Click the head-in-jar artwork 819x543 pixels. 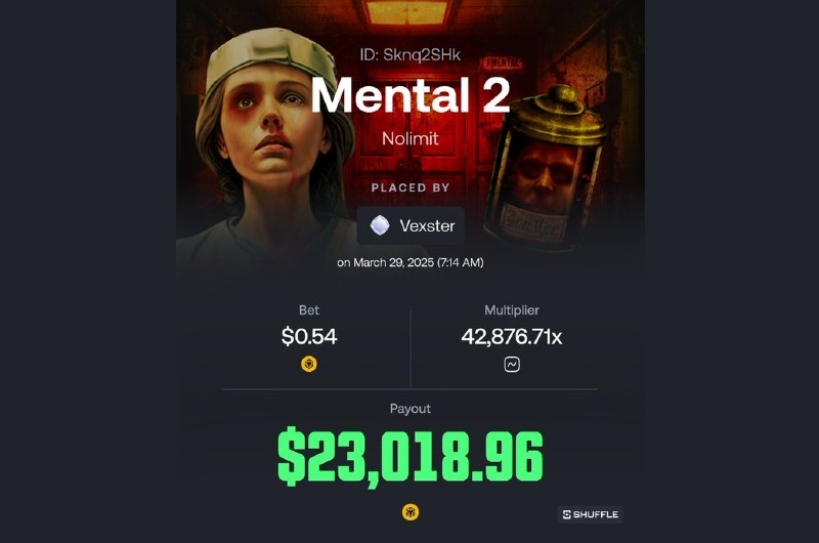click(546, 167)
